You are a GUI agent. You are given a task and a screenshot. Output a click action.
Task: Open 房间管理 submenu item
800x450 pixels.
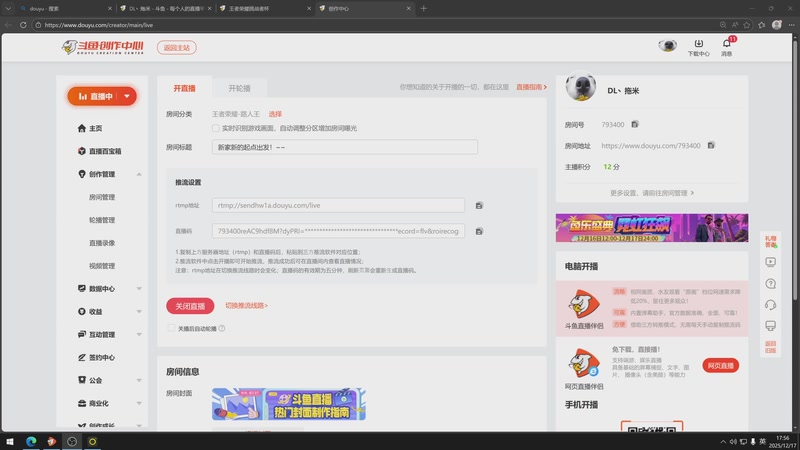(102, 197)
